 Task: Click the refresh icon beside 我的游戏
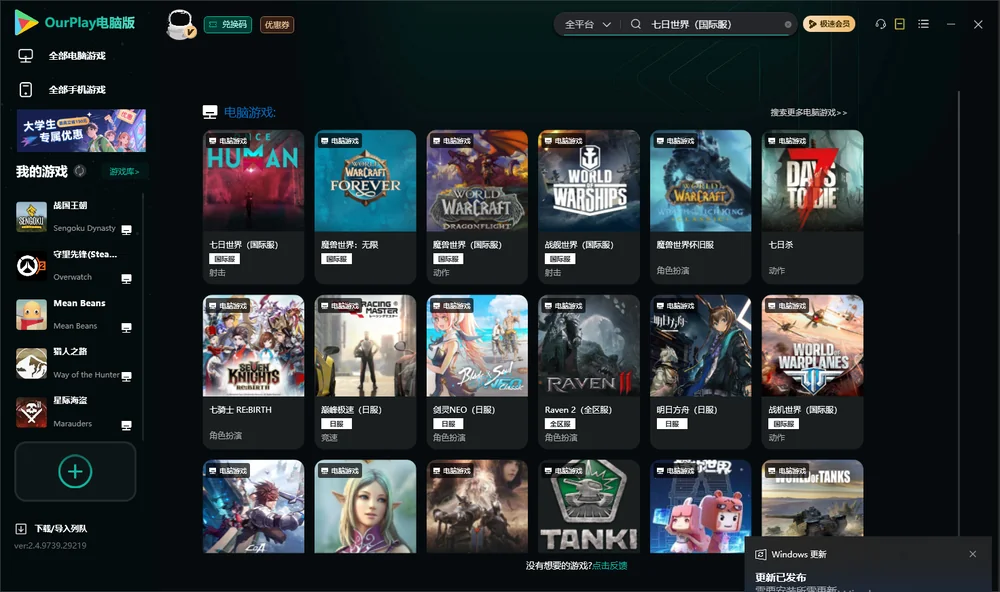(x=80, y=171)
